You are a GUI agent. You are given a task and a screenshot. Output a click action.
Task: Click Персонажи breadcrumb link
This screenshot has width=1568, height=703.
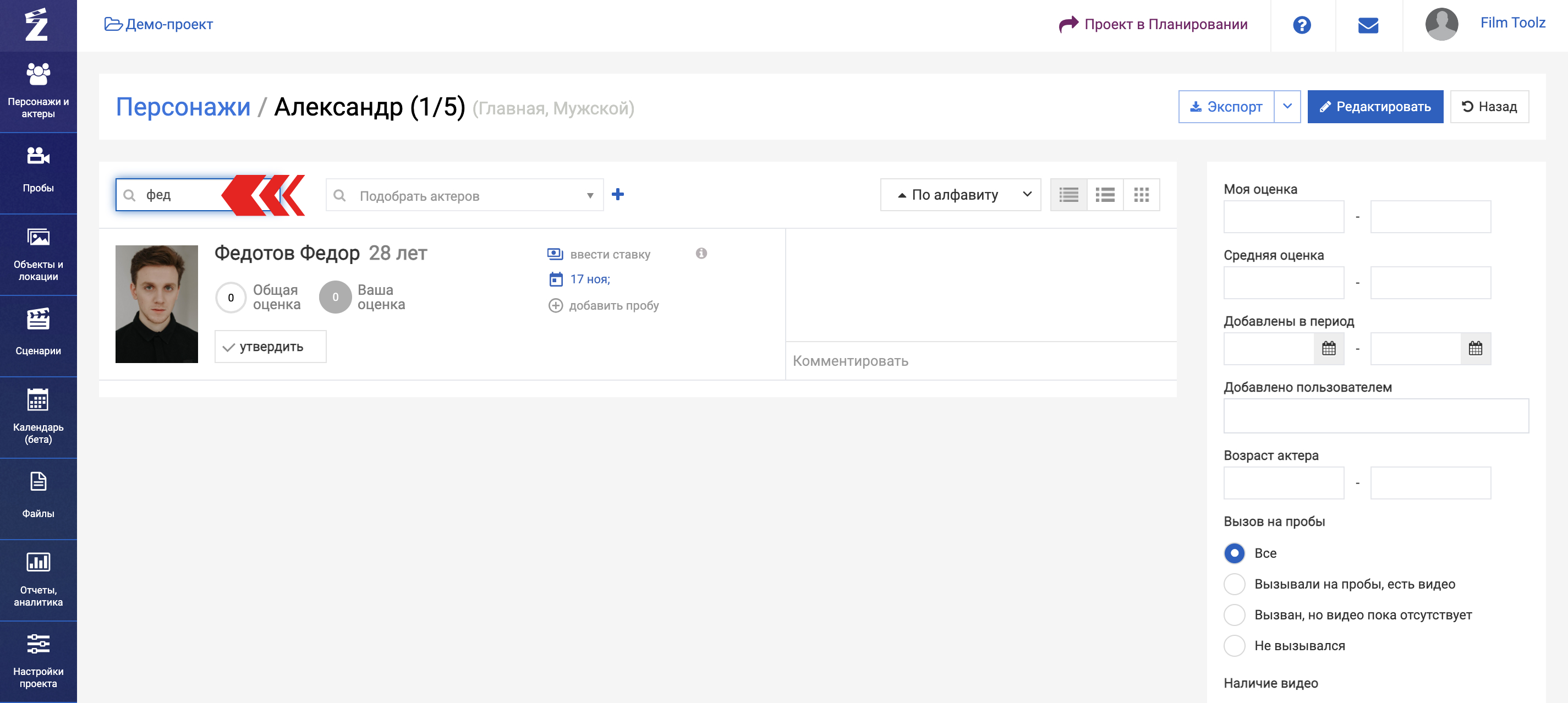183,107
